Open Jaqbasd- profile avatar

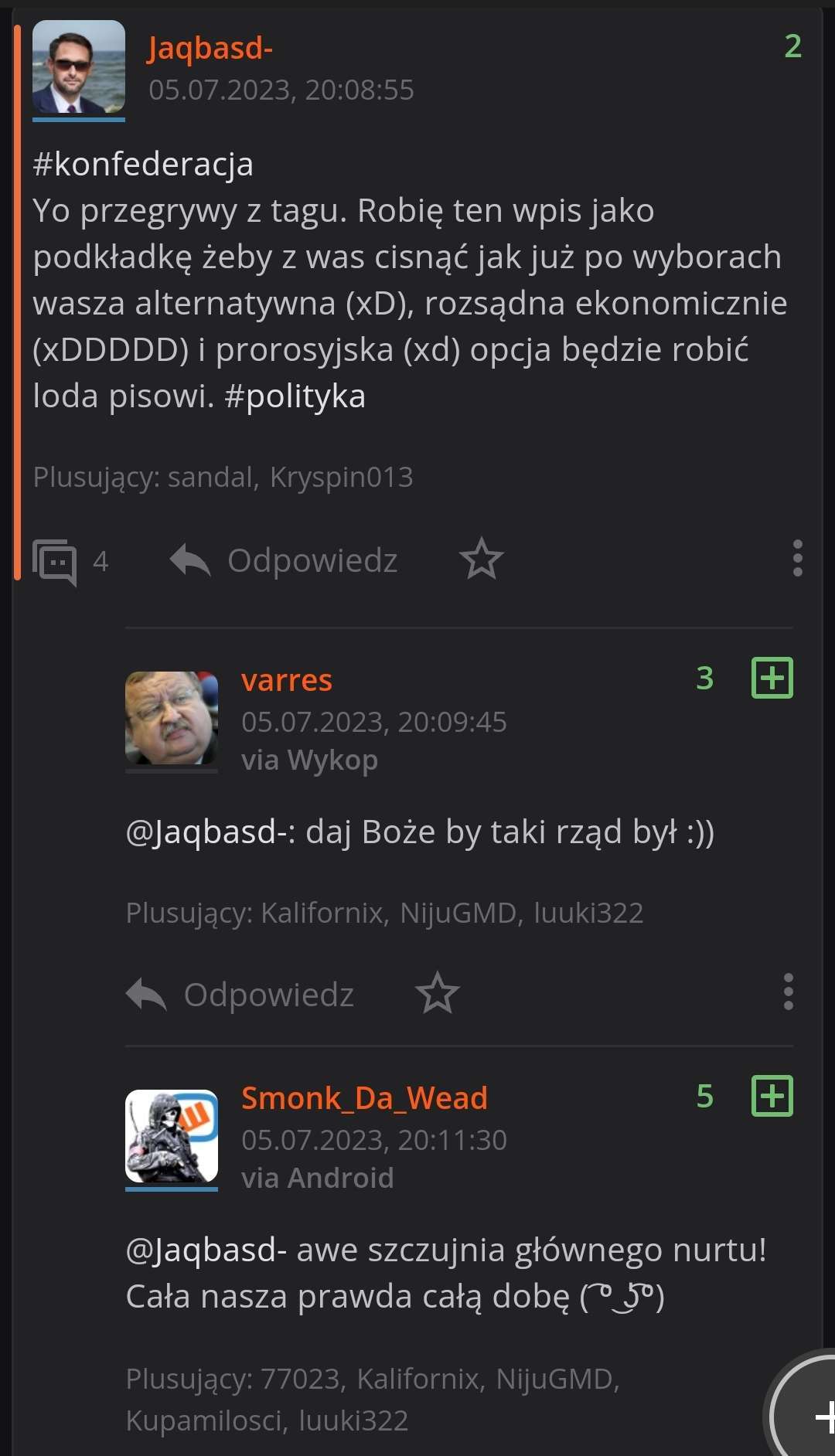point(79,67)
